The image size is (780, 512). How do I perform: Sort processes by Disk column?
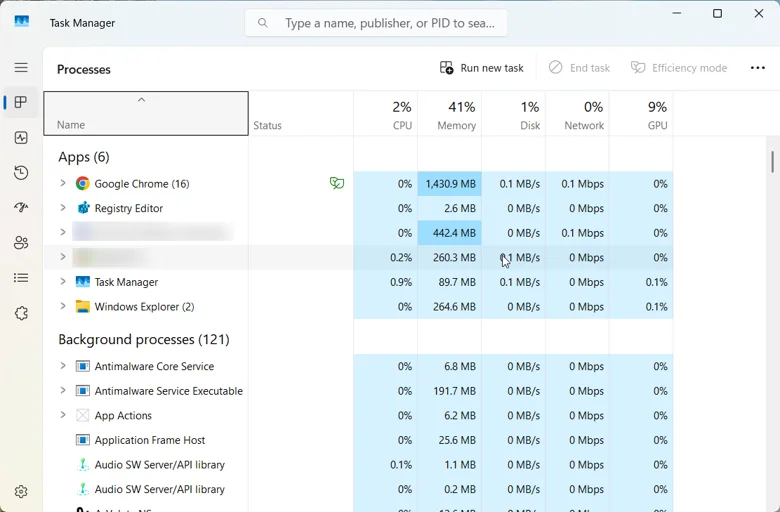(x=513, y=113)
